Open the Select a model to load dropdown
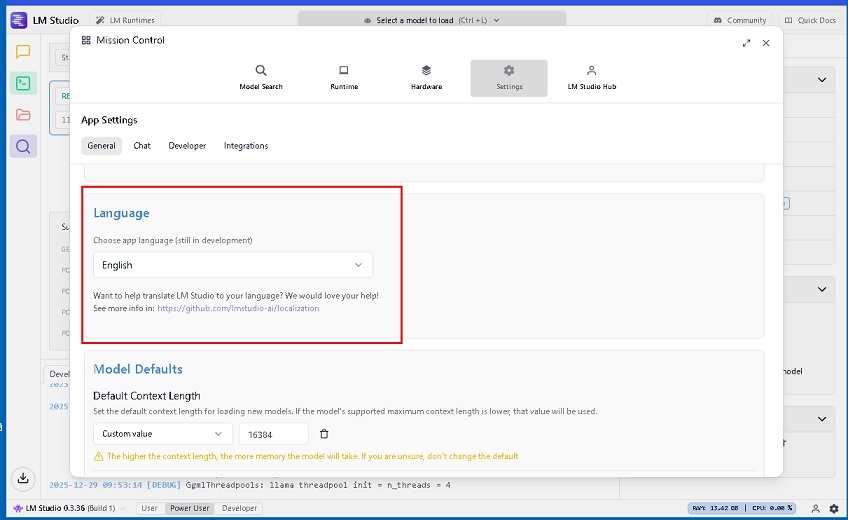The height and width of the screenshot is (520, 848). point(432,20)
